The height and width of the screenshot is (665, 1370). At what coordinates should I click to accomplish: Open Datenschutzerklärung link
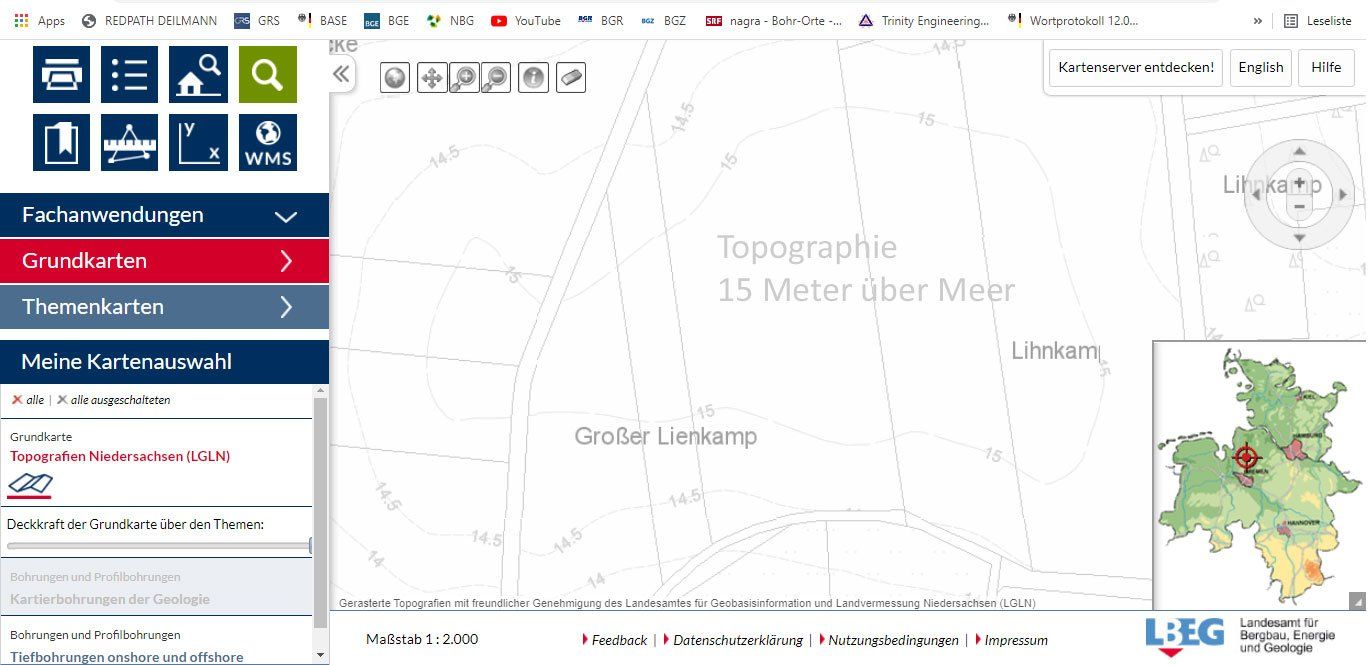[738, 640]
